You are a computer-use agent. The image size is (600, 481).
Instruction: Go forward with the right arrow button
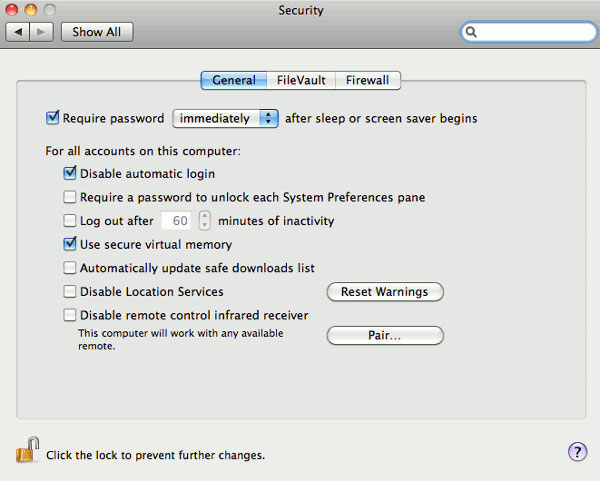pos(43,32)
